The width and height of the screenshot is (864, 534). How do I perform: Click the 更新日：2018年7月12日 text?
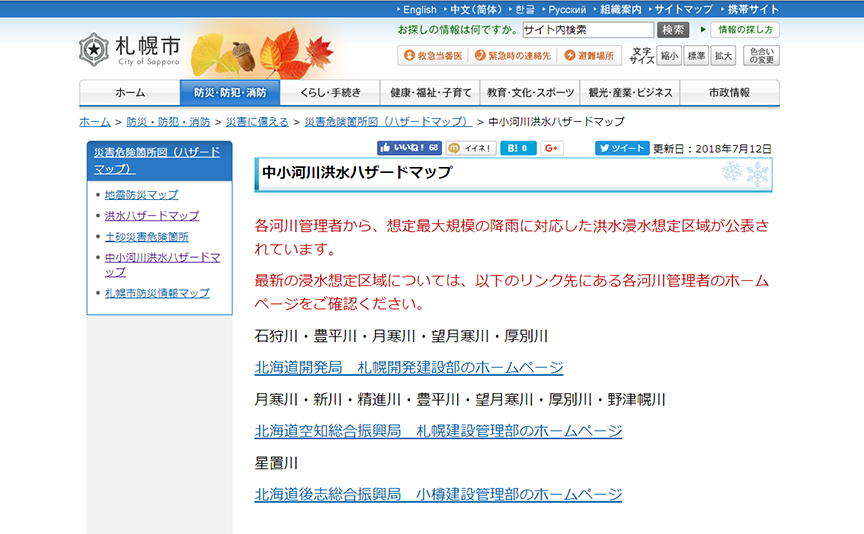click(712, 149)
